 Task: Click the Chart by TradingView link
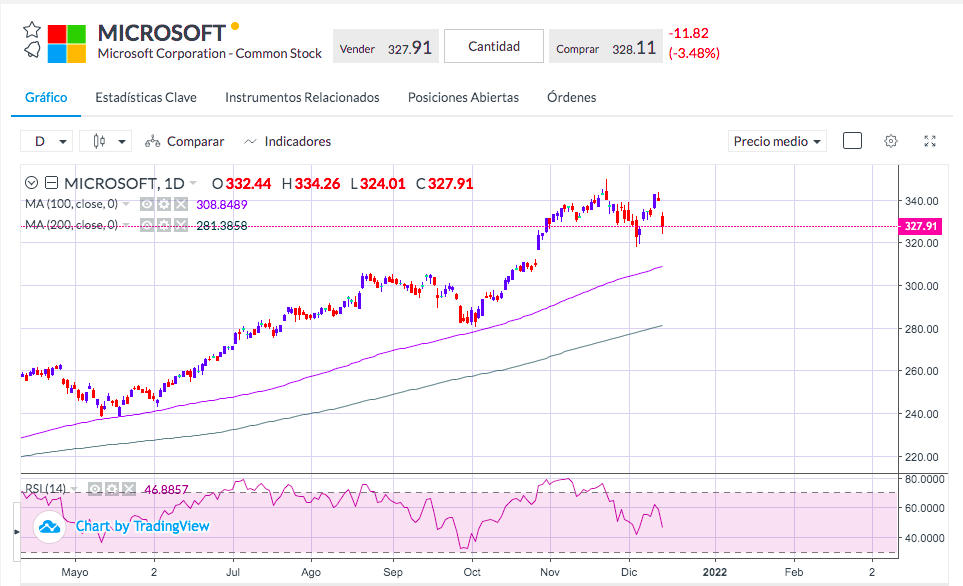pyautogui.click(x=142, y=526)
